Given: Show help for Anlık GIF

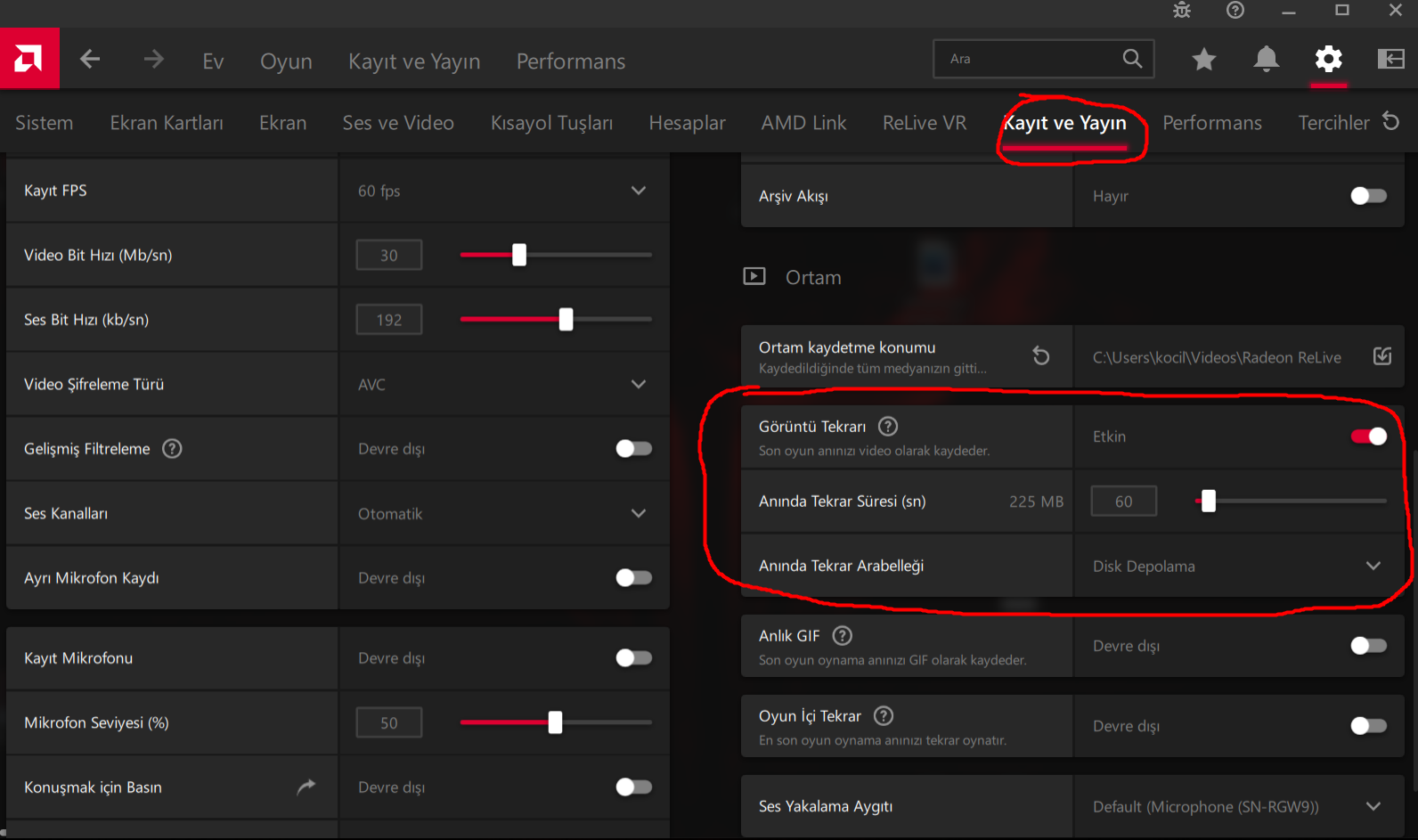Looking at the screenshot, I should click(x=842, y=636).
